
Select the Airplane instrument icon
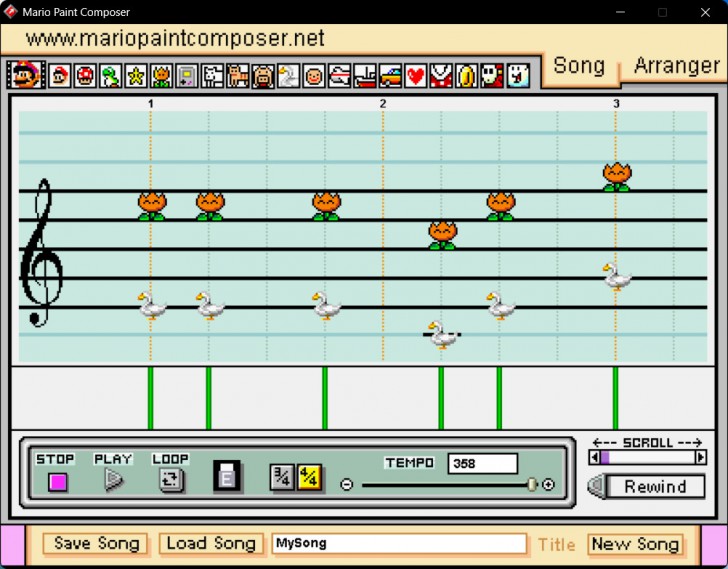(x=339, y=76)
